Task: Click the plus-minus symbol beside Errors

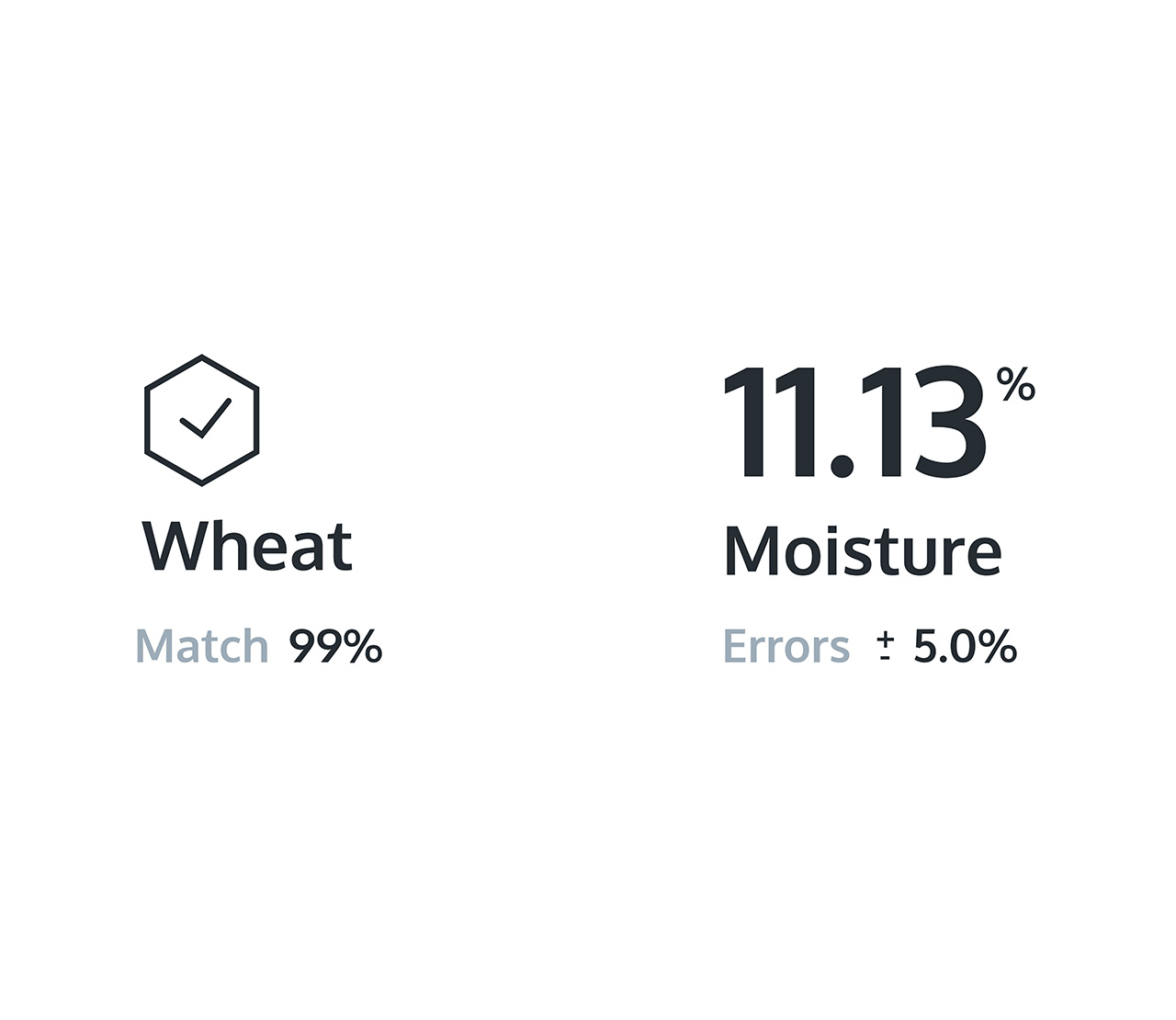Action: (886, 647)
